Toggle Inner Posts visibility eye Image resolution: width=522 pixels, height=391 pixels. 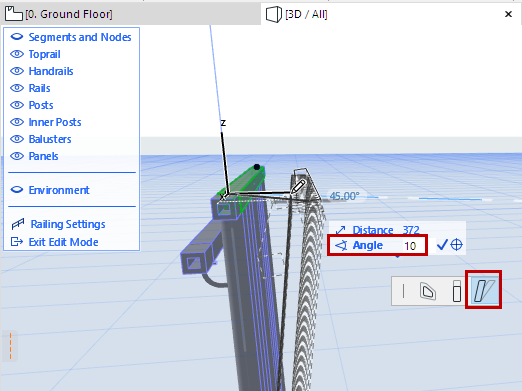tap(17, 122)
